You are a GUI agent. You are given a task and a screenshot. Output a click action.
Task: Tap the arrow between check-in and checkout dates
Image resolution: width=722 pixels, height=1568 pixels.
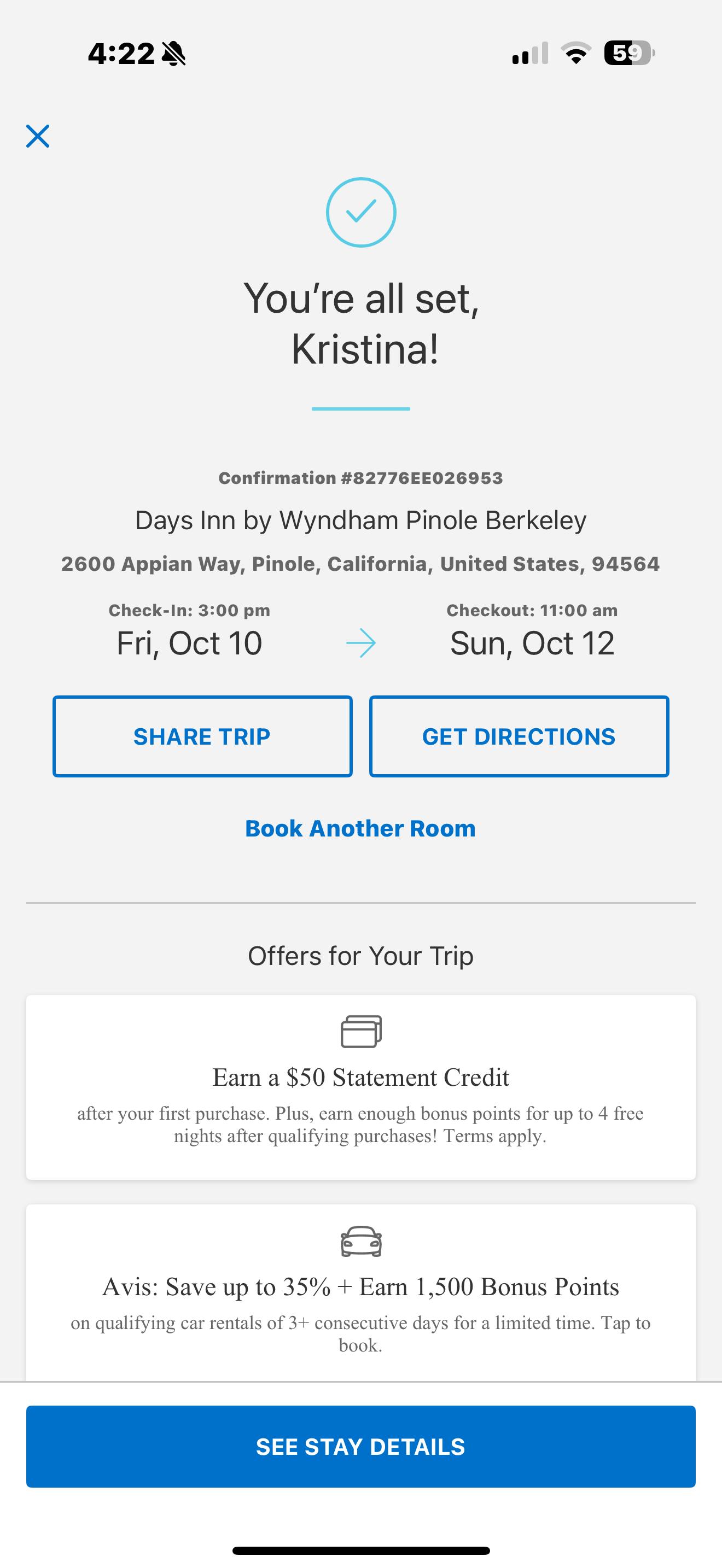pos(361,643)
